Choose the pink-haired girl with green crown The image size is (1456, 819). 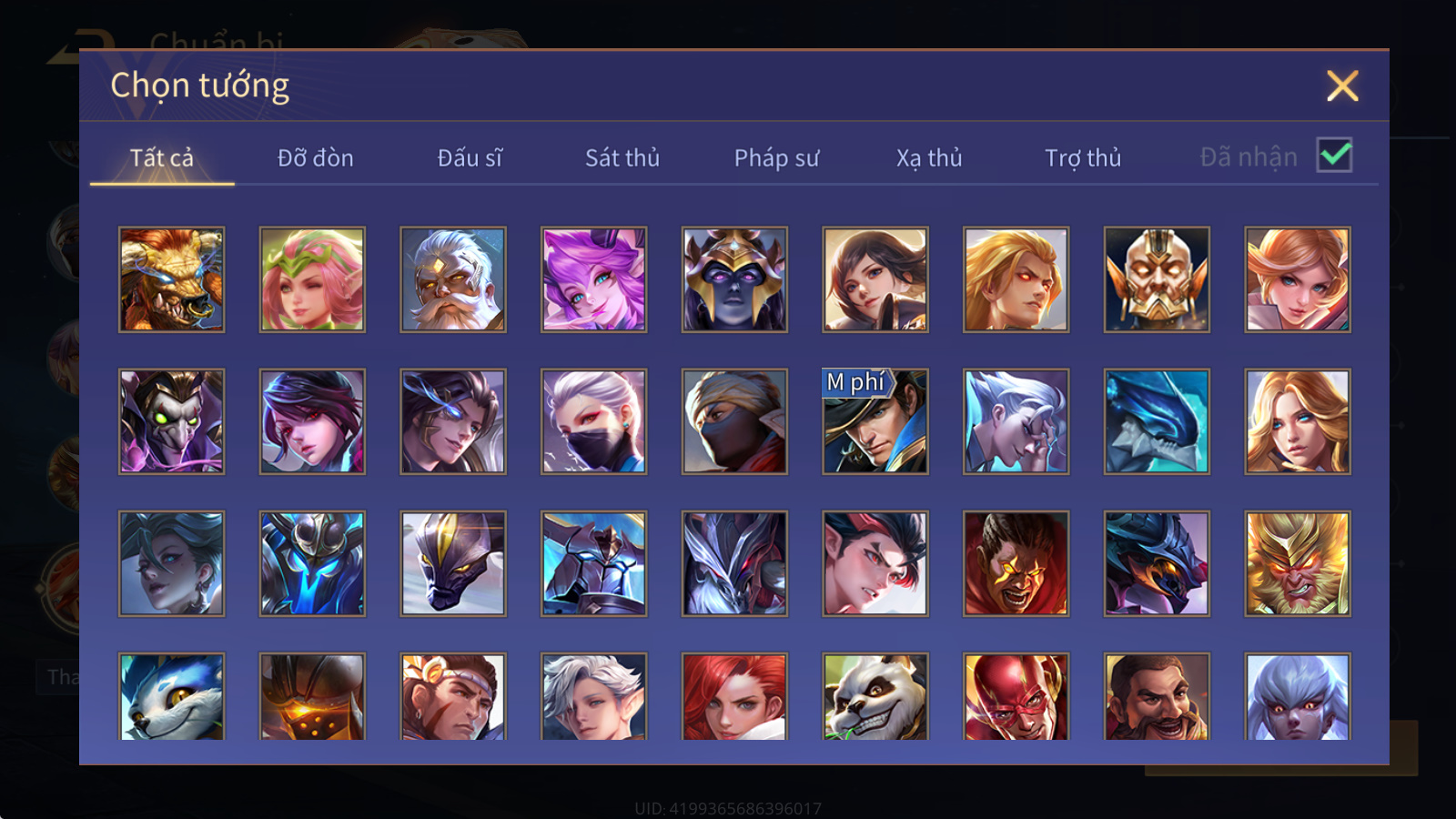point(312,279)
